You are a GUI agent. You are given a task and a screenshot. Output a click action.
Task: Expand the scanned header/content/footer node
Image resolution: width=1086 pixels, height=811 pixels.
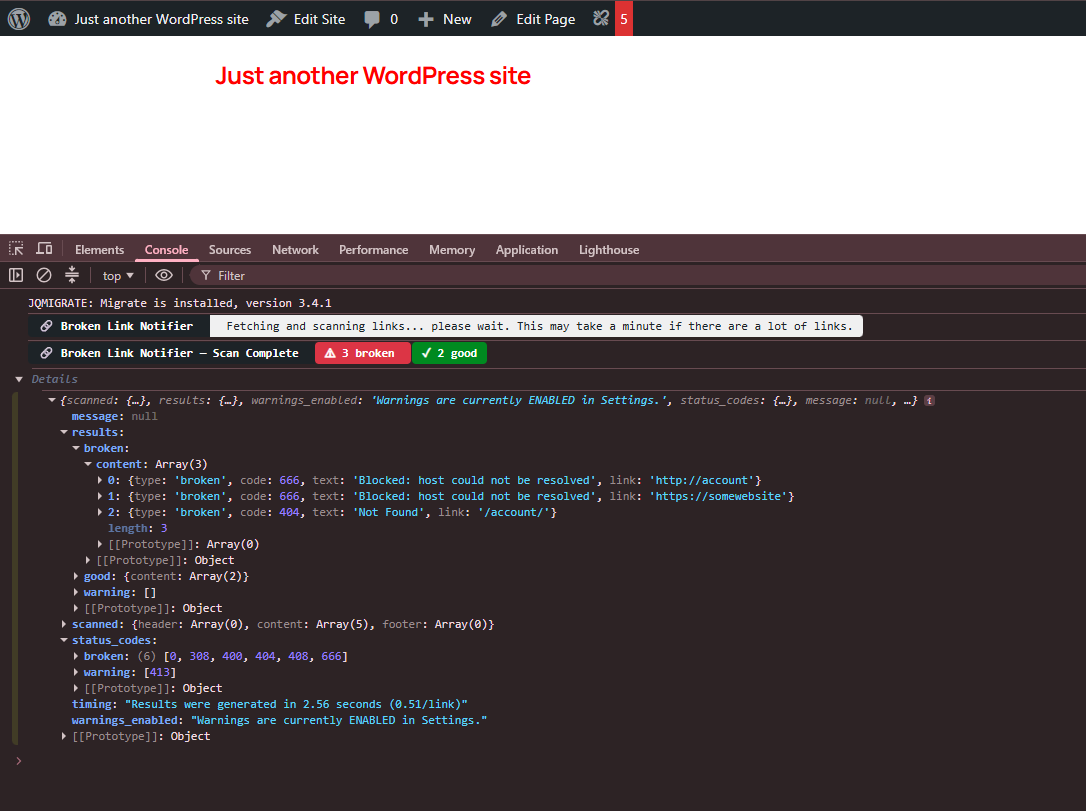tap(64, 624)
